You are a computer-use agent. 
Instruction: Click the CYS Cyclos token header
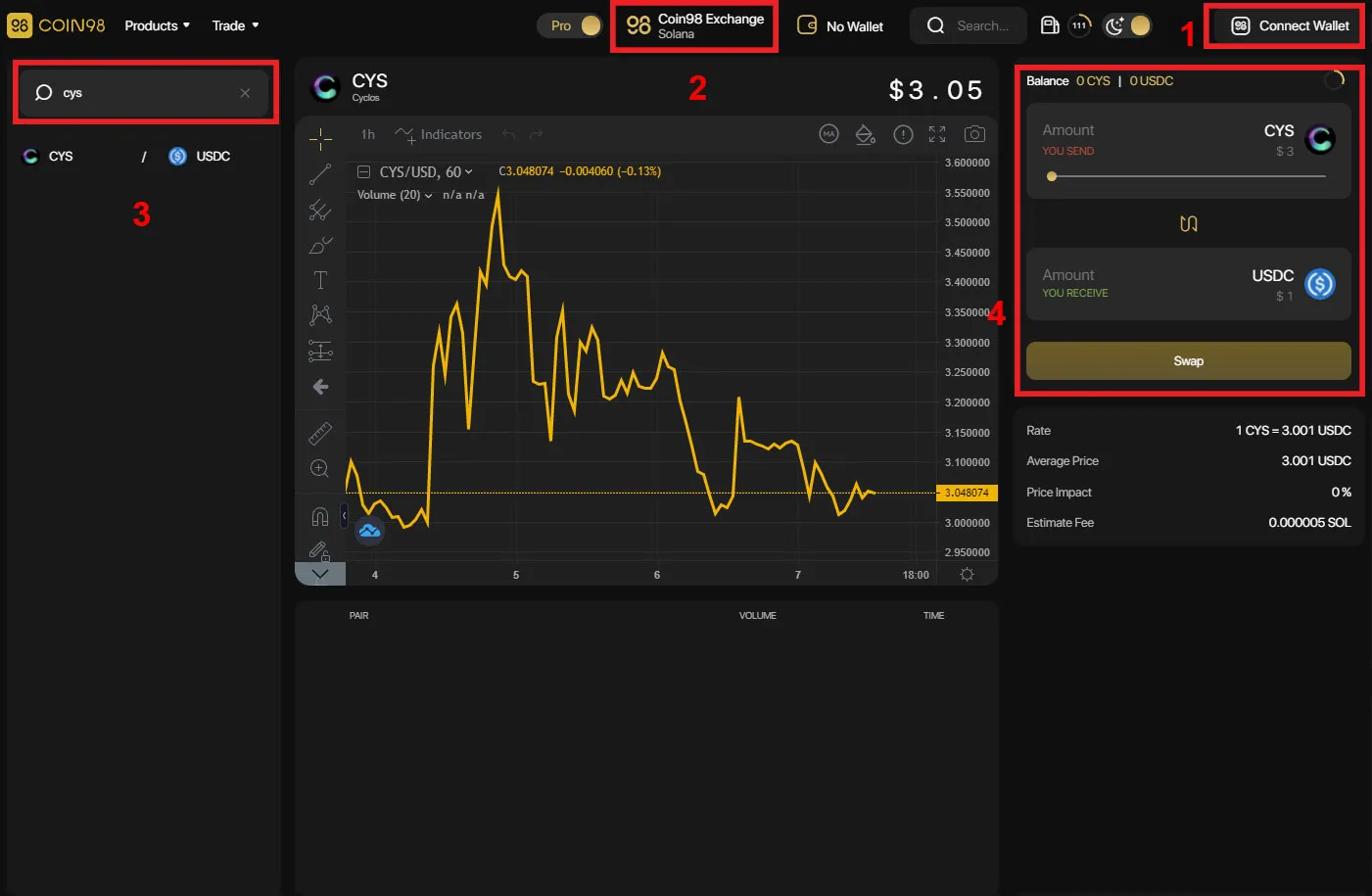[350, 87]
